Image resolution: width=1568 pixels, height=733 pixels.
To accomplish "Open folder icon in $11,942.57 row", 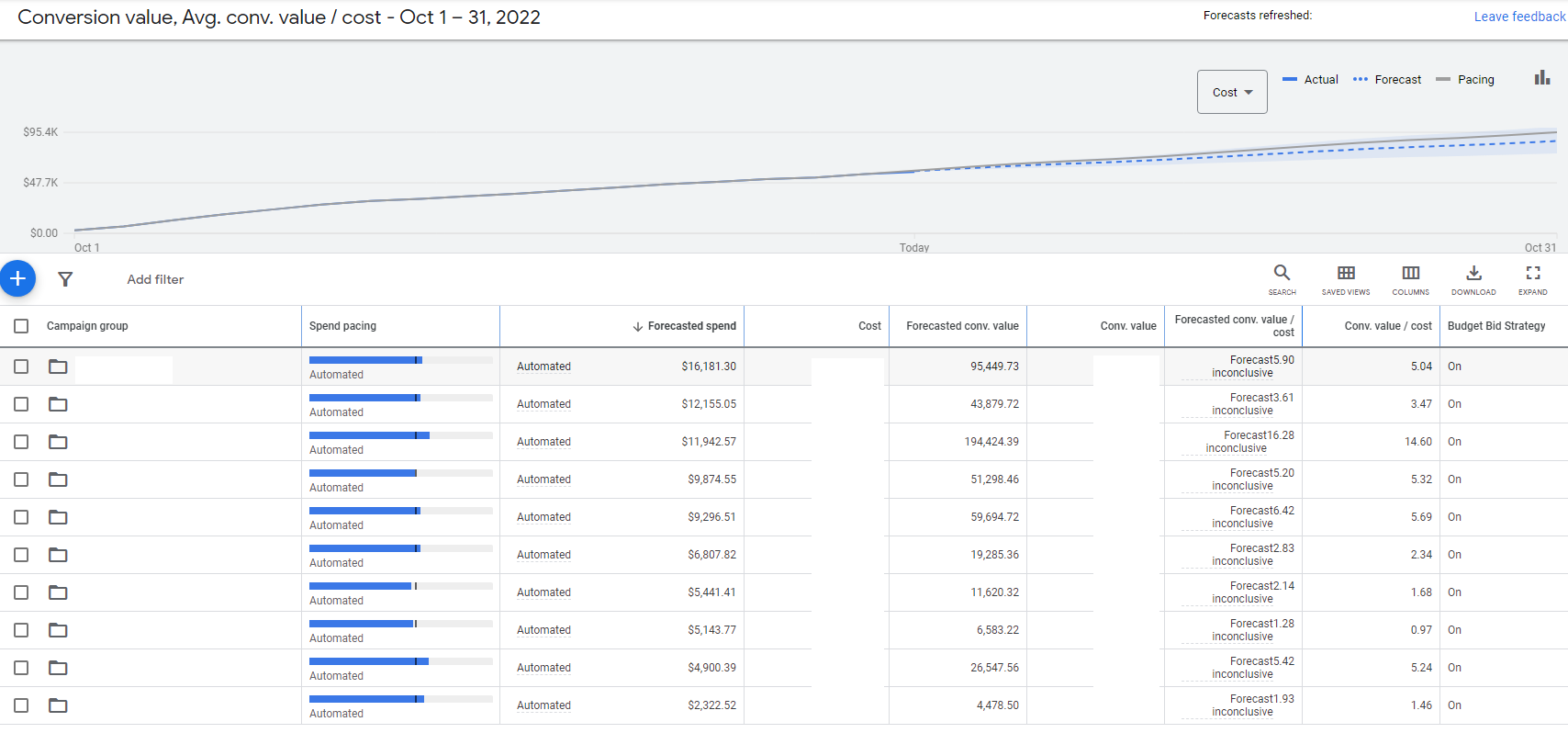I will [x=58, y=442].
